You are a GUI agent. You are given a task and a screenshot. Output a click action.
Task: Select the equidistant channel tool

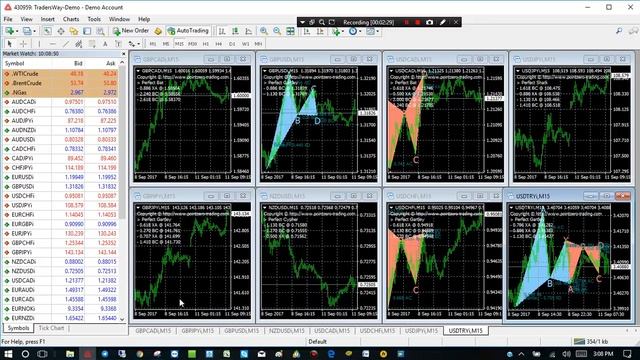point(79,44)
